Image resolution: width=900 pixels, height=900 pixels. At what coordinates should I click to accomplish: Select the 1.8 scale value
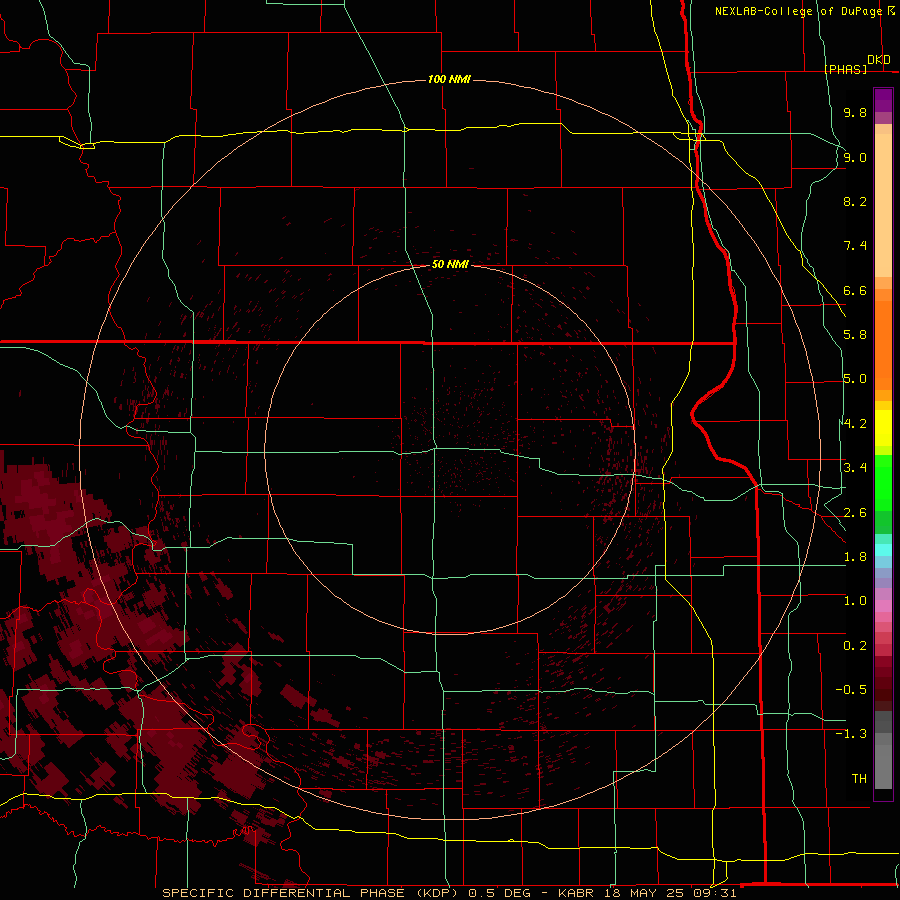(x=855, y=557)
